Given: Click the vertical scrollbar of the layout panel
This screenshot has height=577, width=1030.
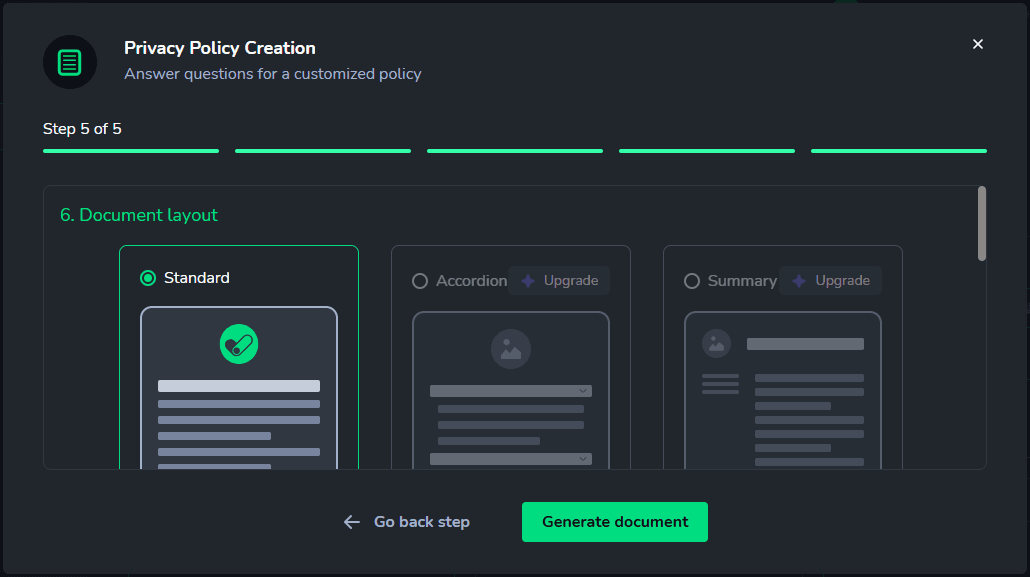Looking at the screenshot, I should point(981,223).
